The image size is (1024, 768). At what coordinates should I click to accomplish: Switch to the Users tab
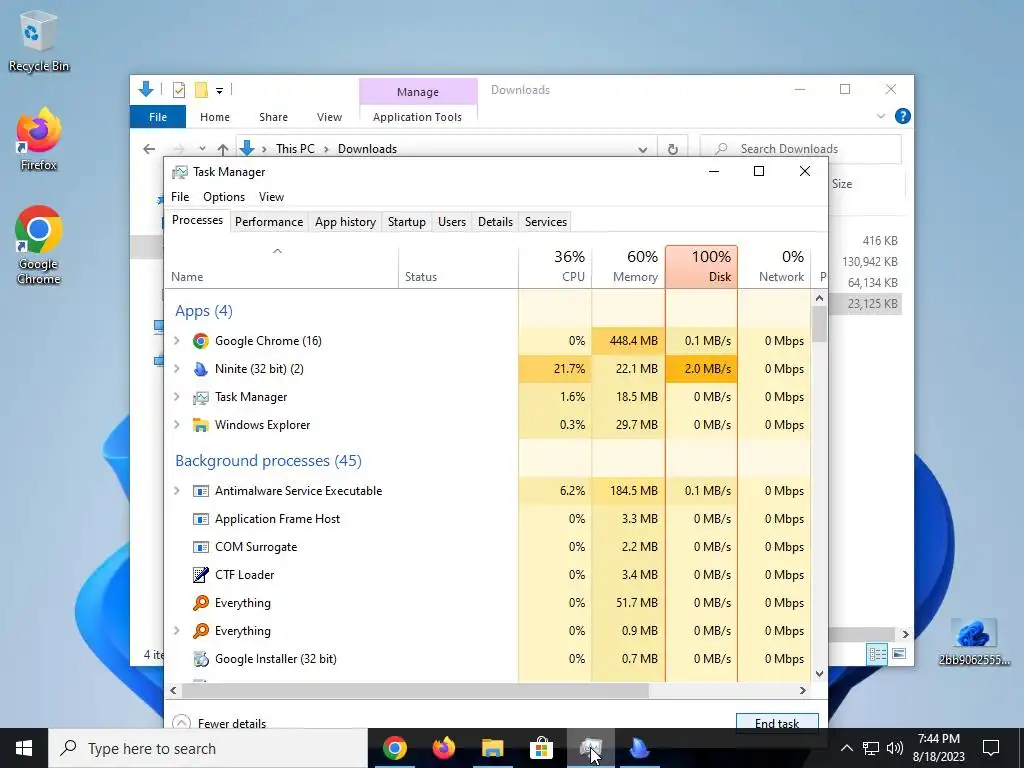point(452,222)
